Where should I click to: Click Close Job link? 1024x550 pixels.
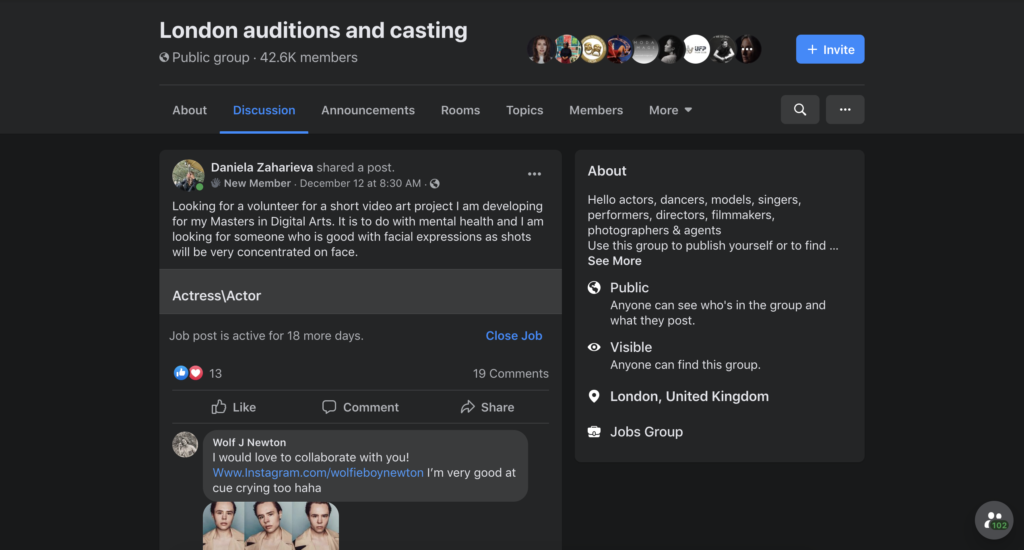point(513,336)
